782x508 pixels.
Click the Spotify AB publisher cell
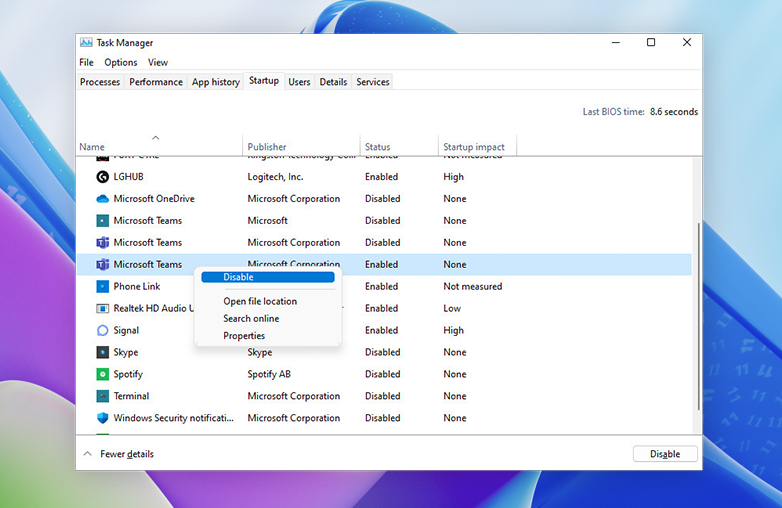pos(269,374)
